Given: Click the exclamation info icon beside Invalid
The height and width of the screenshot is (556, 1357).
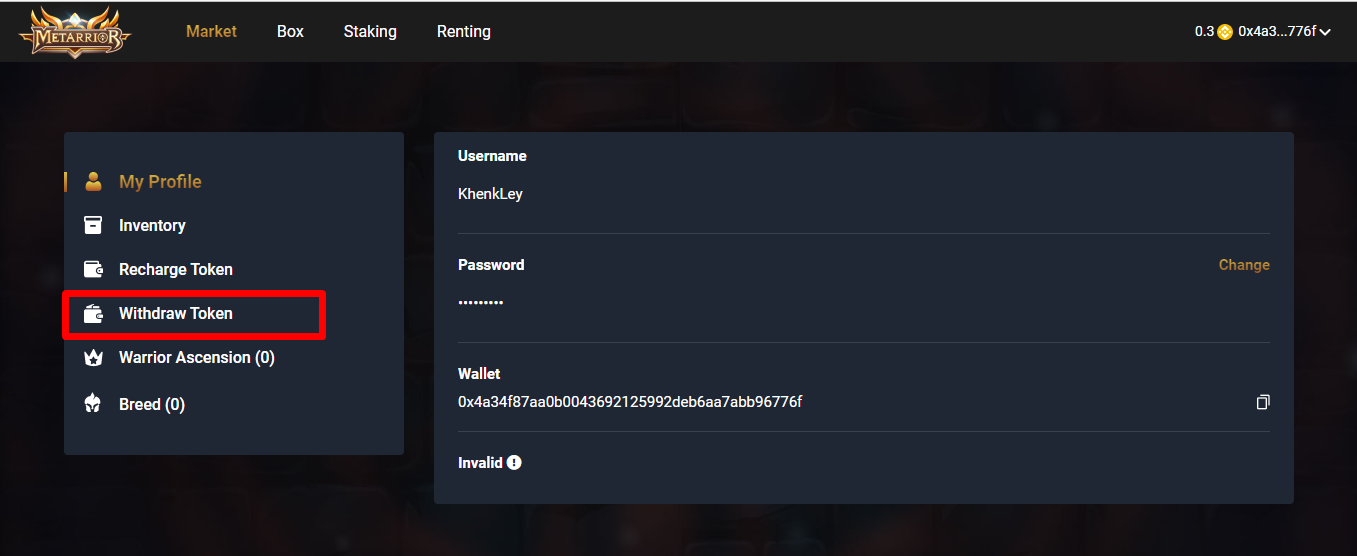Looking at the screenshot, I should (x=514, y=462).
